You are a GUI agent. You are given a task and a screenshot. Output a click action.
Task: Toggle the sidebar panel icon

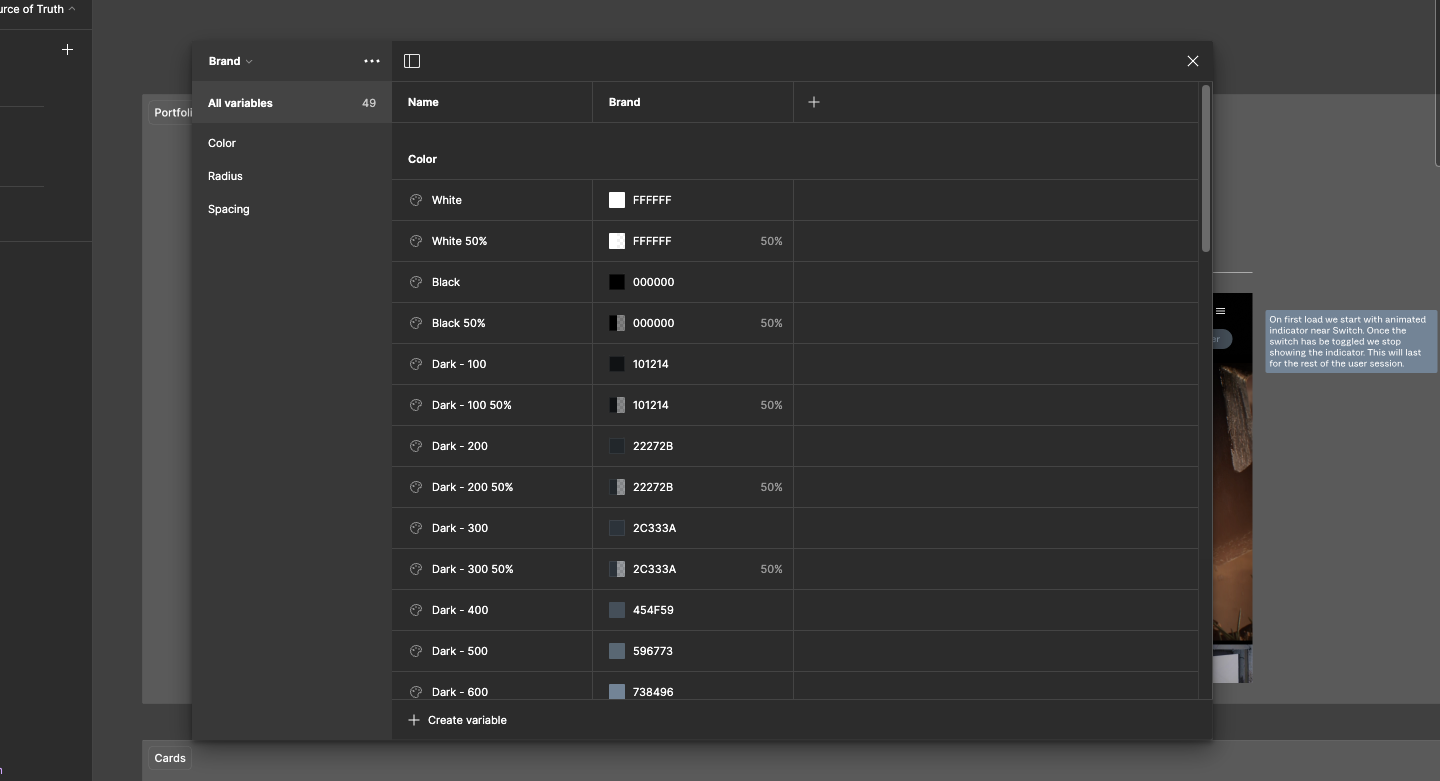tap(411, 61)
